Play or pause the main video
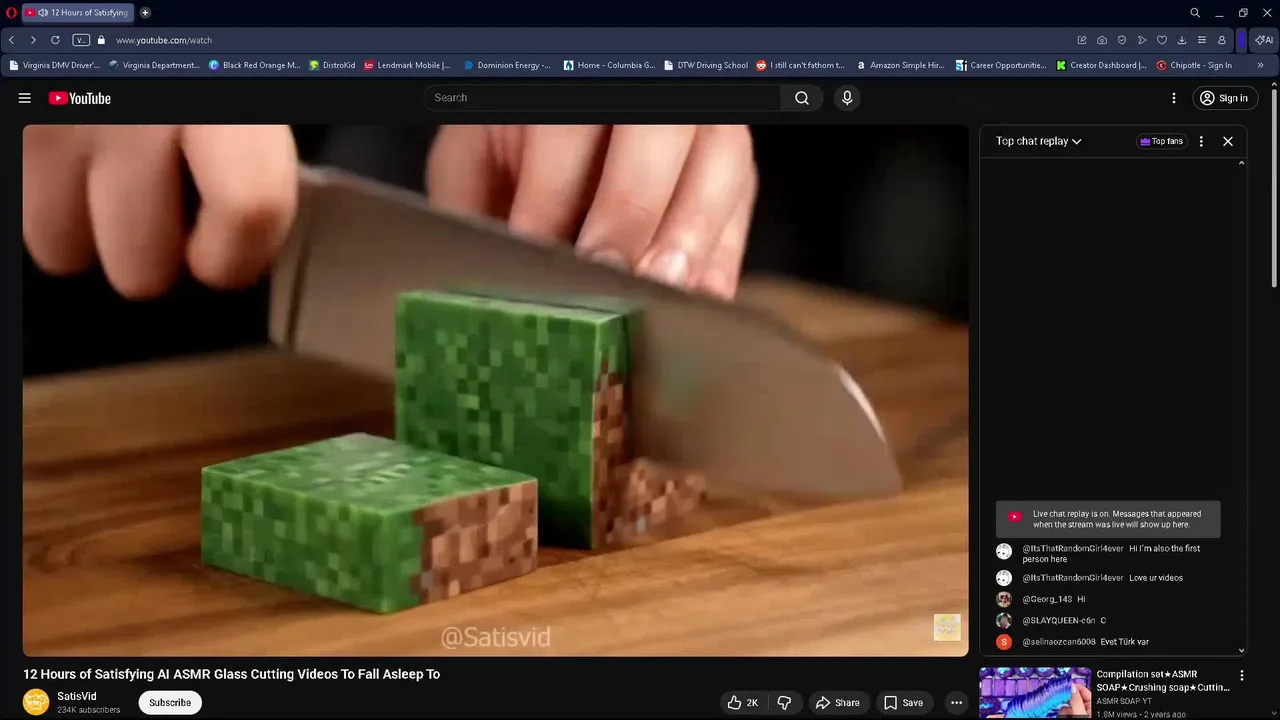Image resolution: width=1280 pixels, height=720 pixels. [x=496, y=390]
